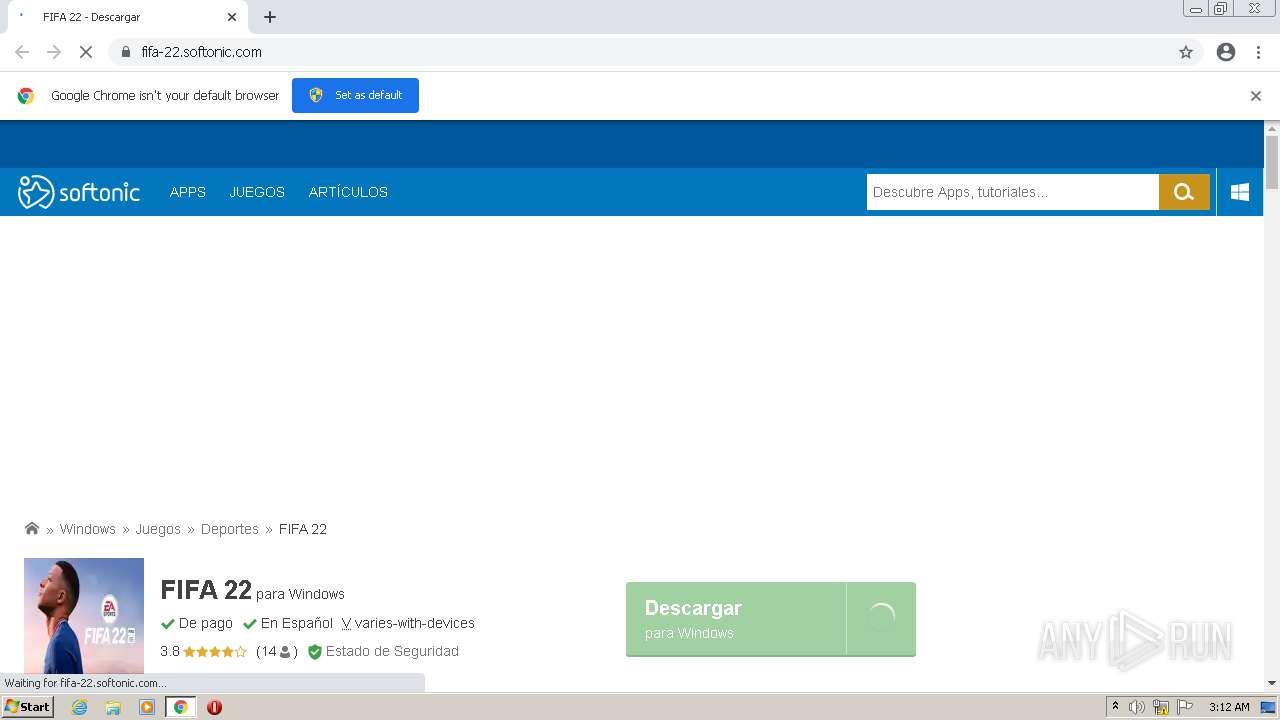Click the star rating stars

click(215, 652)
